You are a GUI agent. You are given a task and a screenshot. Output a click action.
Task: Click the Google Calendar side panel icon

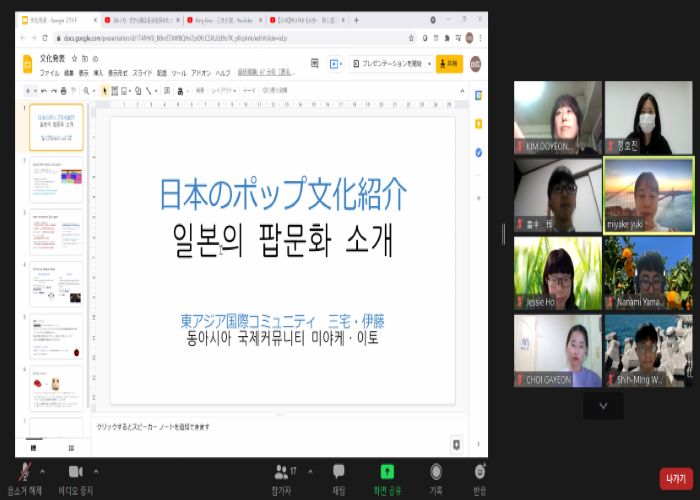(x=479, y=95)
